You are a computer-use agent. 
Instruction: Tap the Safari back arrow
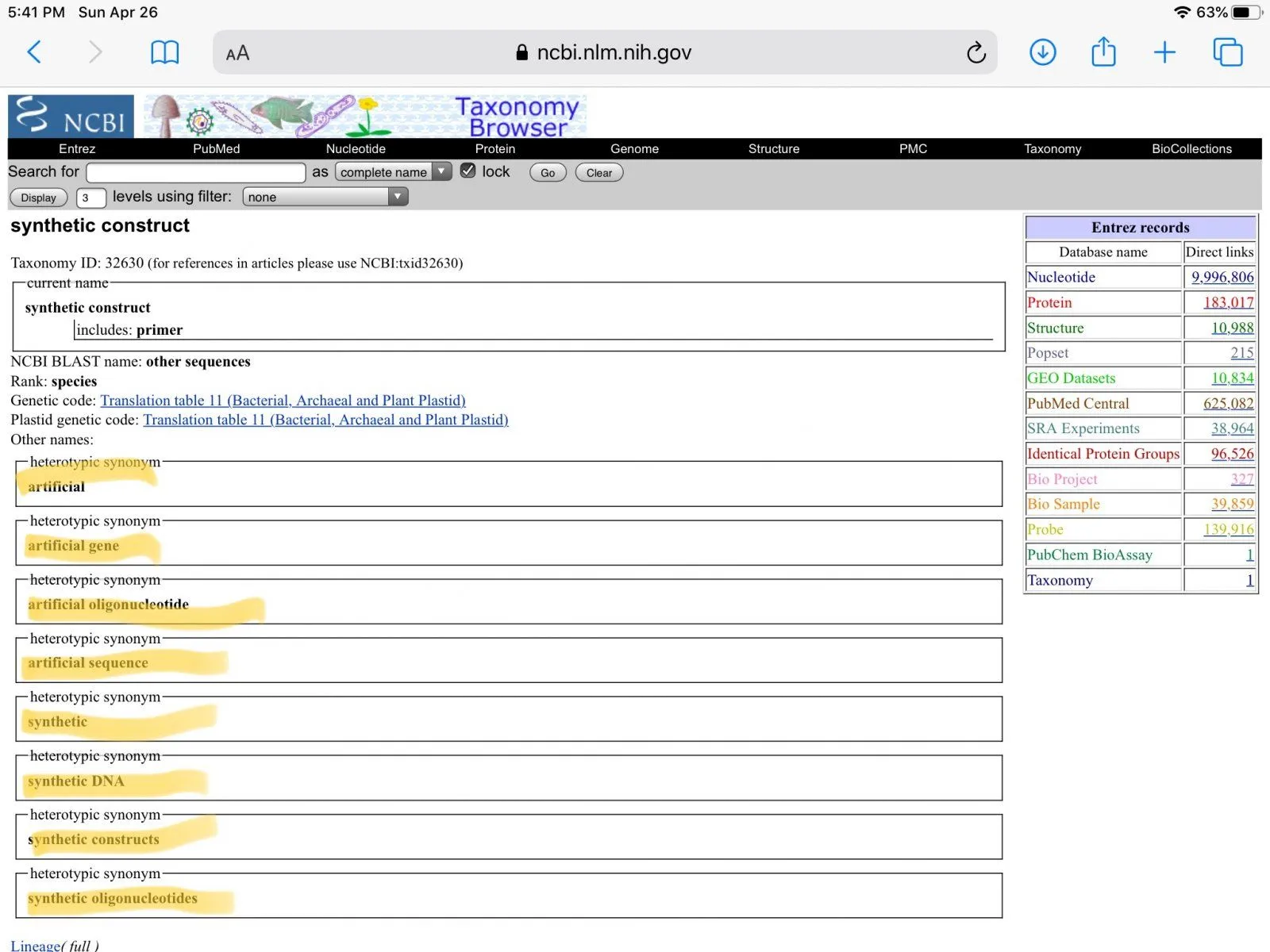click(x=34, y=52)
